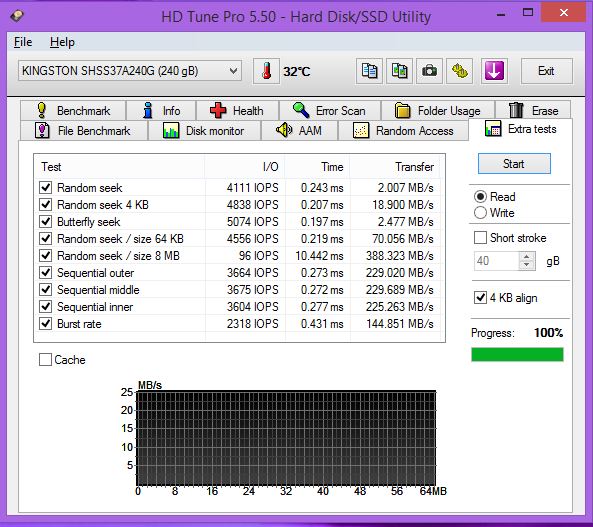Click the green progress bar

point(517,354)
